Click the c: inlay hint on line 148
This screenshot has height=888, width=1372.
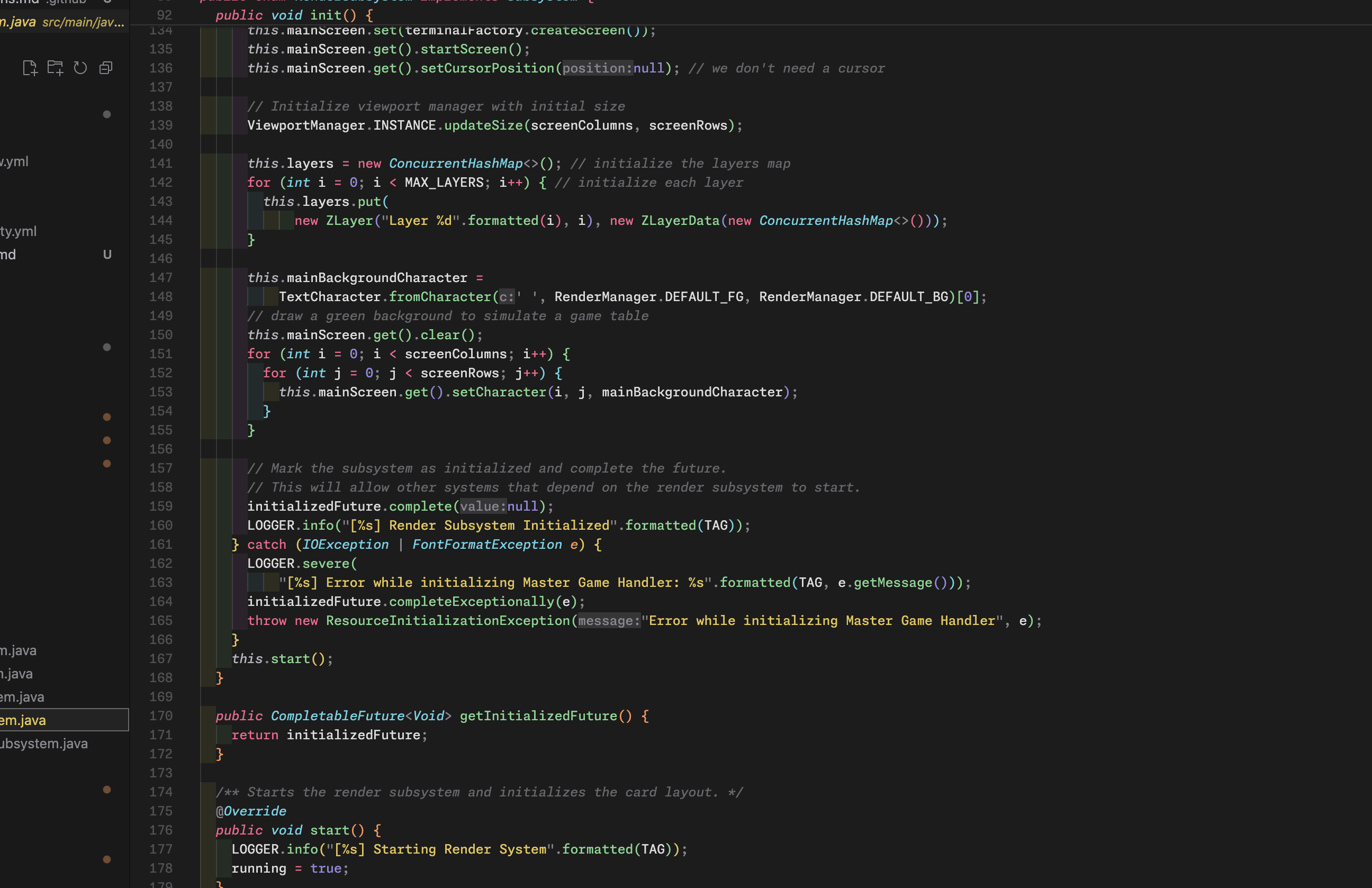click(x=506, y=297)
